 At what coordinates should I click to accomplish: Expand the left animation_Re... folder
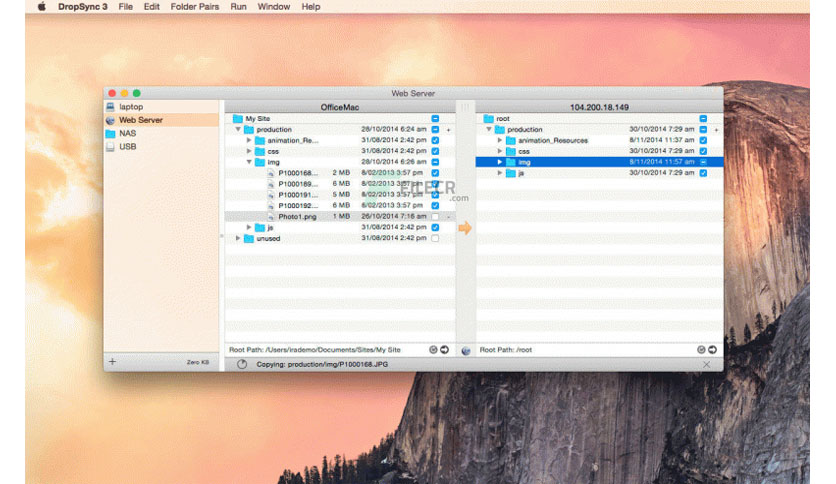click(249, 140)
